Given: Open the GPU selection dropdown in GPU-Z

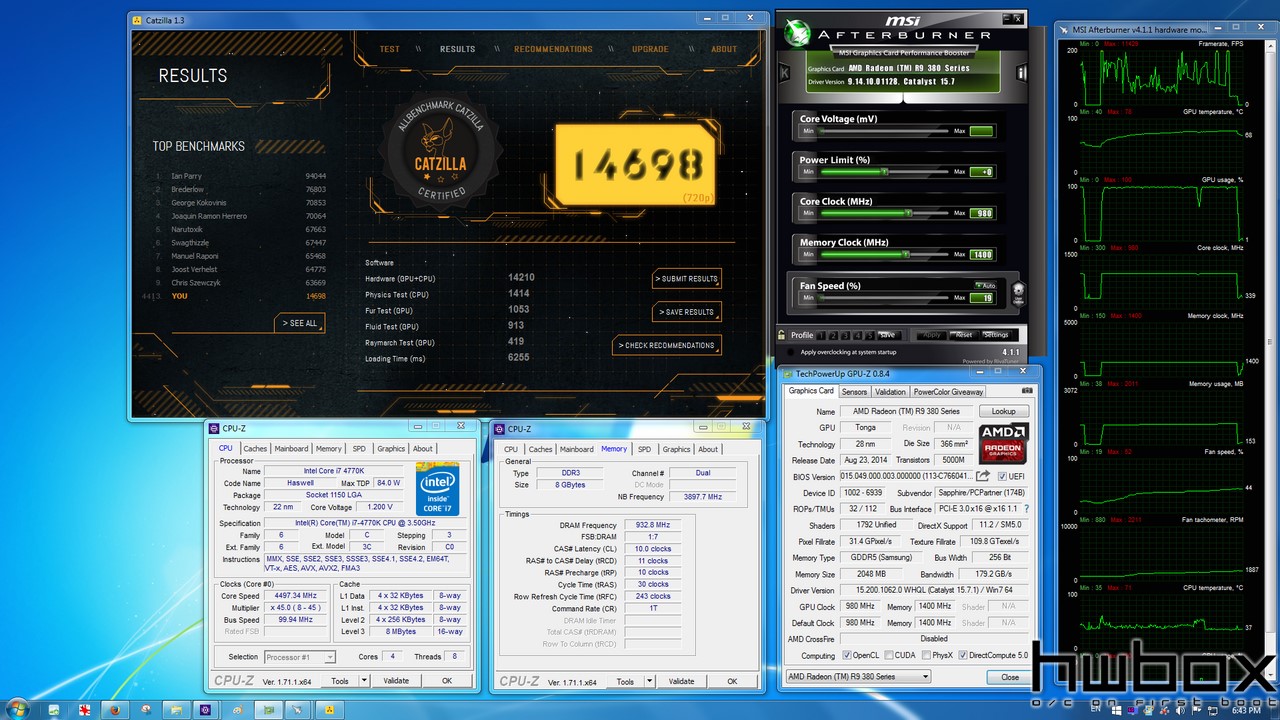Looking at the screenshot, I should [x=858, y=676].
